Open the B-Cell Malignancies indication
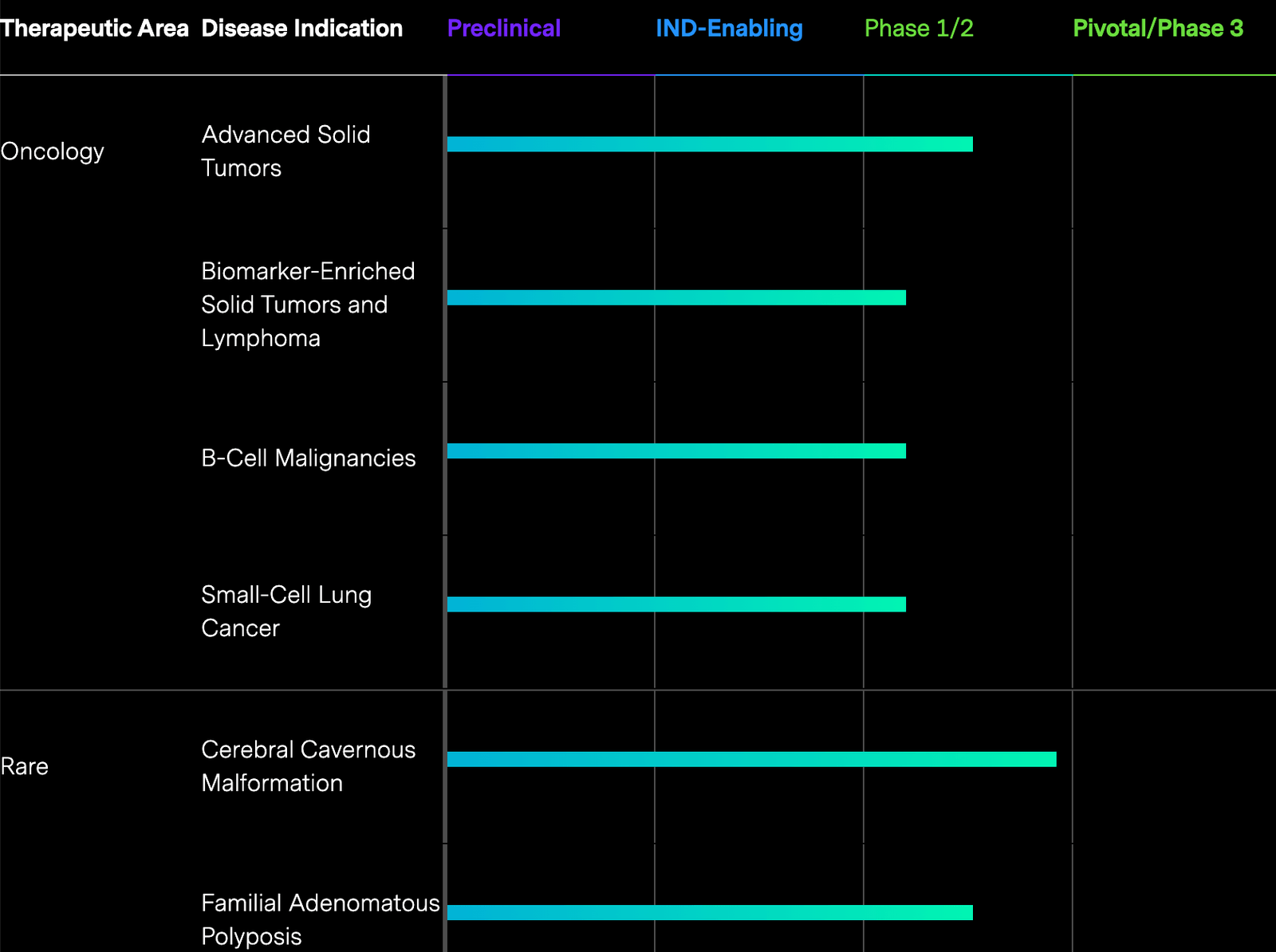Screen dimensions: 1276x952 tap(308, 458)
